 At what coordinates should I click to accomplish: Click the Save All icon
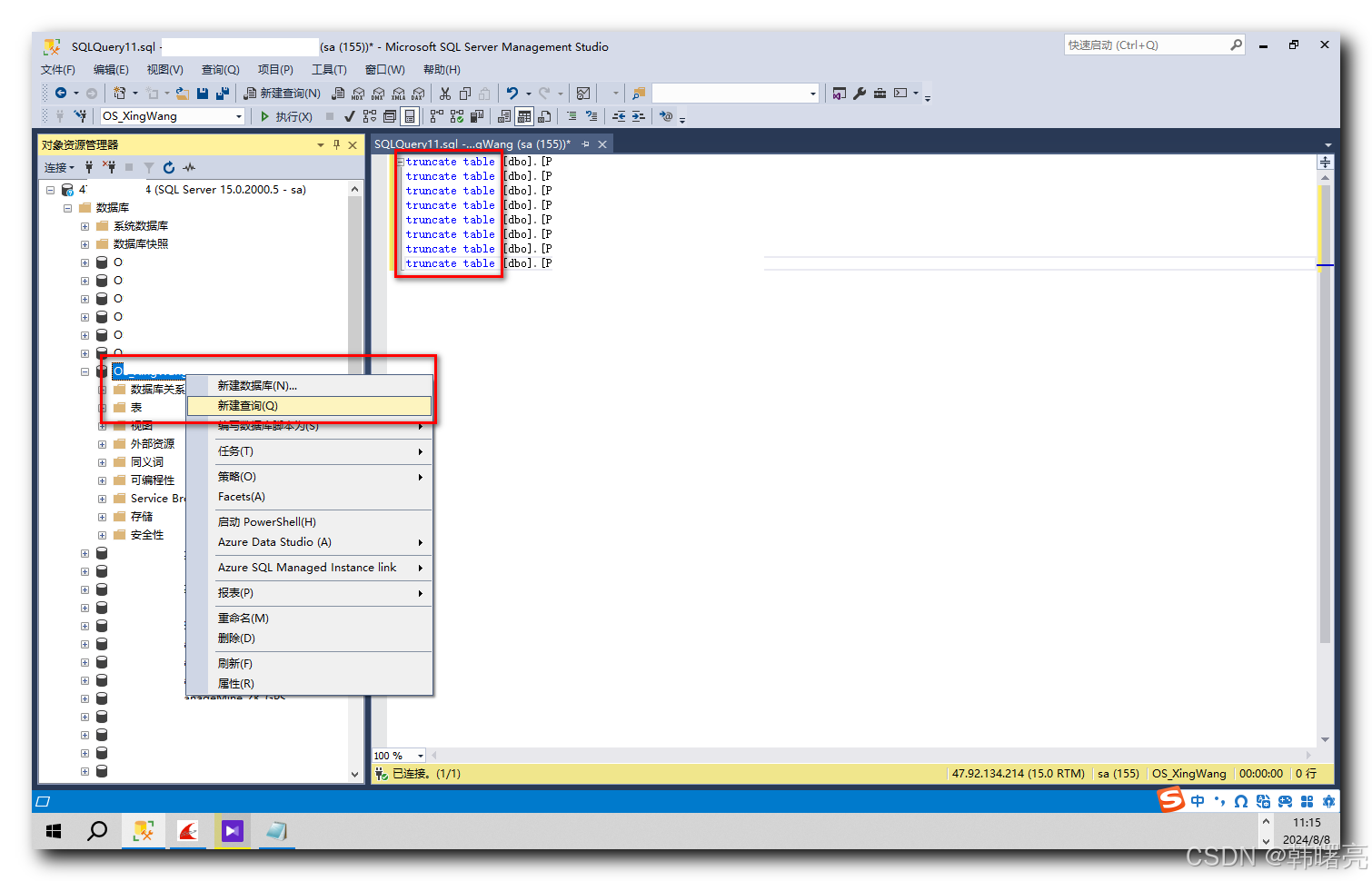pyautogui.click(x=222, y=93)
